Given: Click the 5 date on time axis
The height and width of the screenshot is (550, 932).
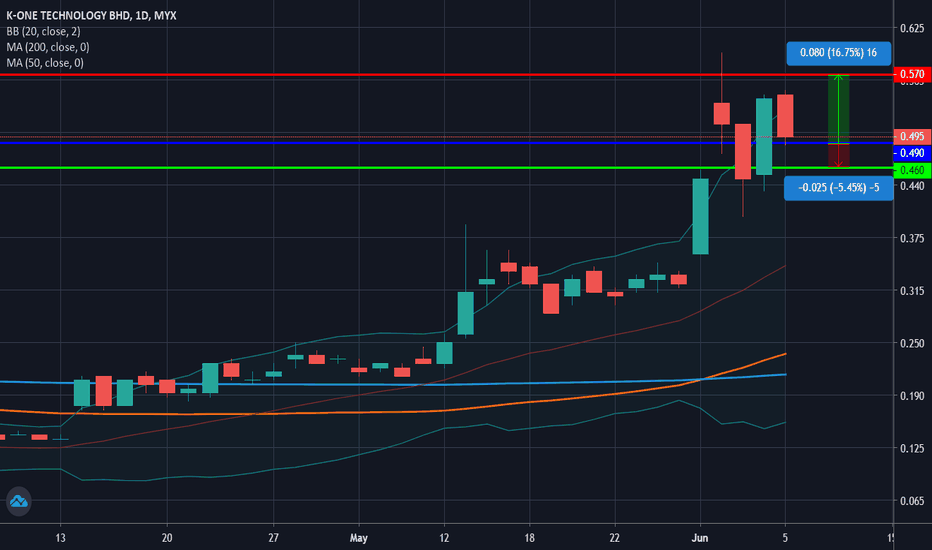Looking at the screenshot, I should click(785, 538).
